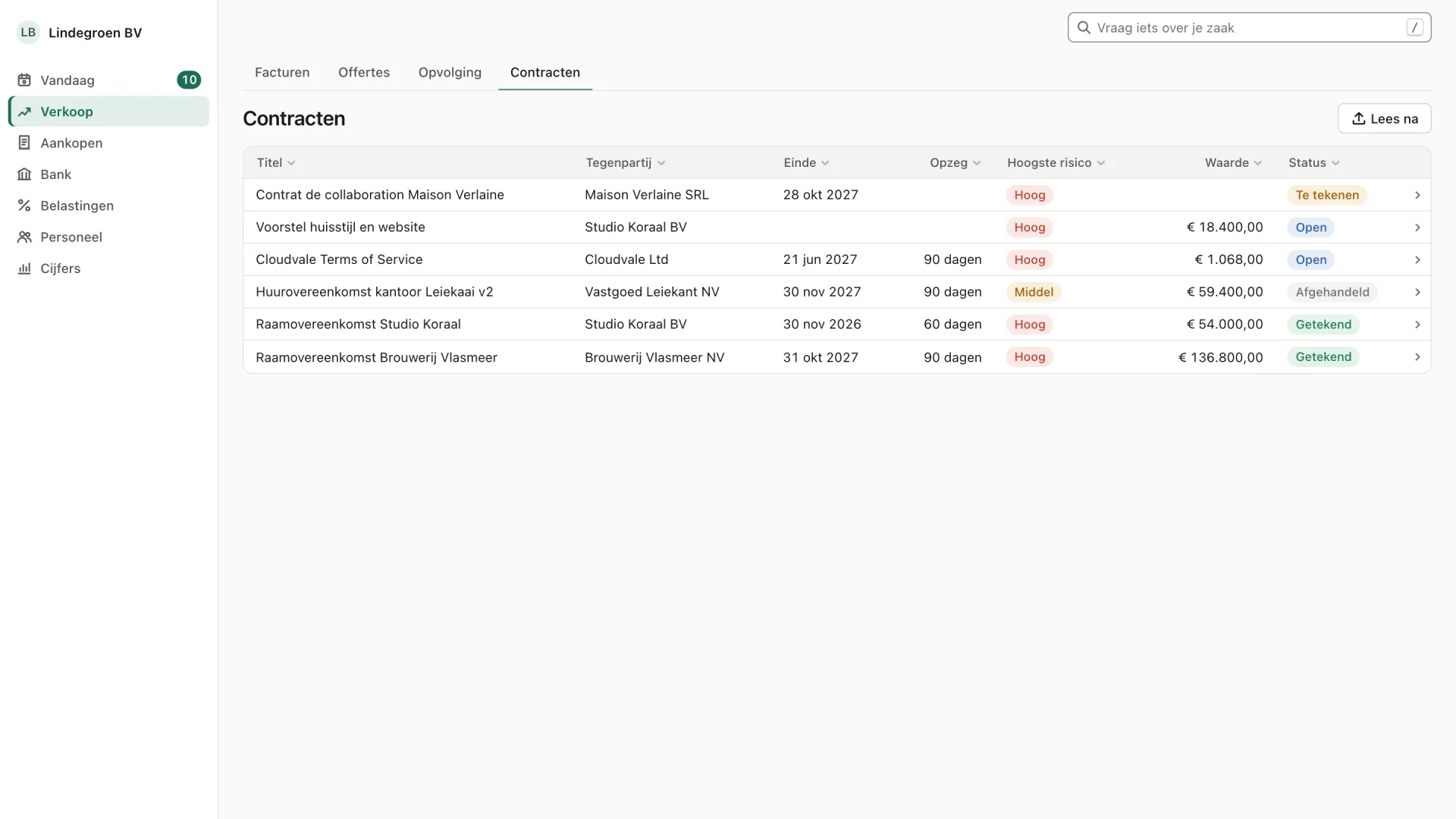1456x819 pixels.
Task: Select the Bank building icon
Action: tap(24, 174)
